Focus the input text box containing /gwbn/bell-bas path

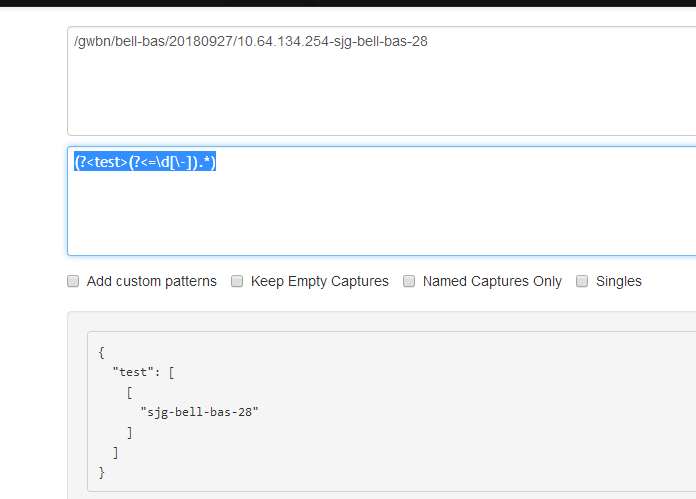(382, 81)
